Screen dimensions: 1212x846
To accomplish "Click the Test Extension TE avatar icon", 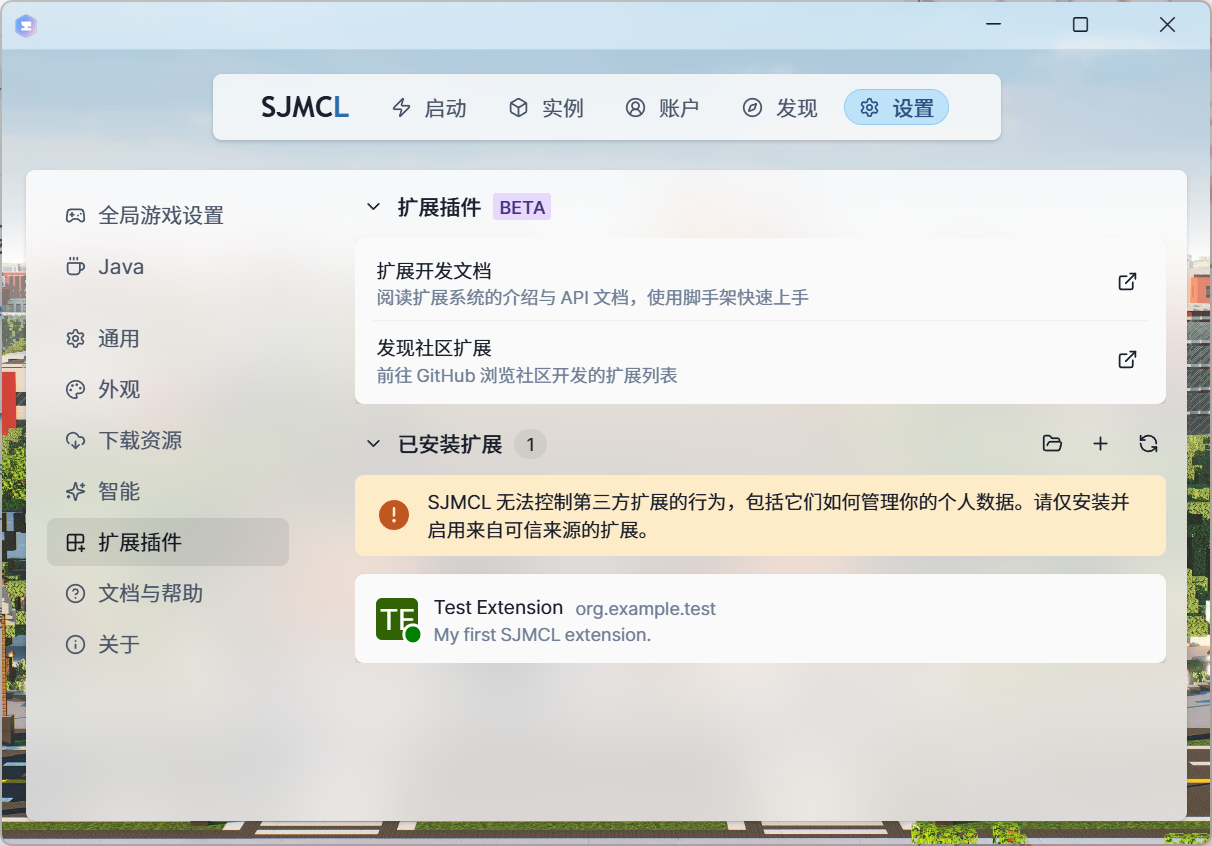I will coord(396,619).
